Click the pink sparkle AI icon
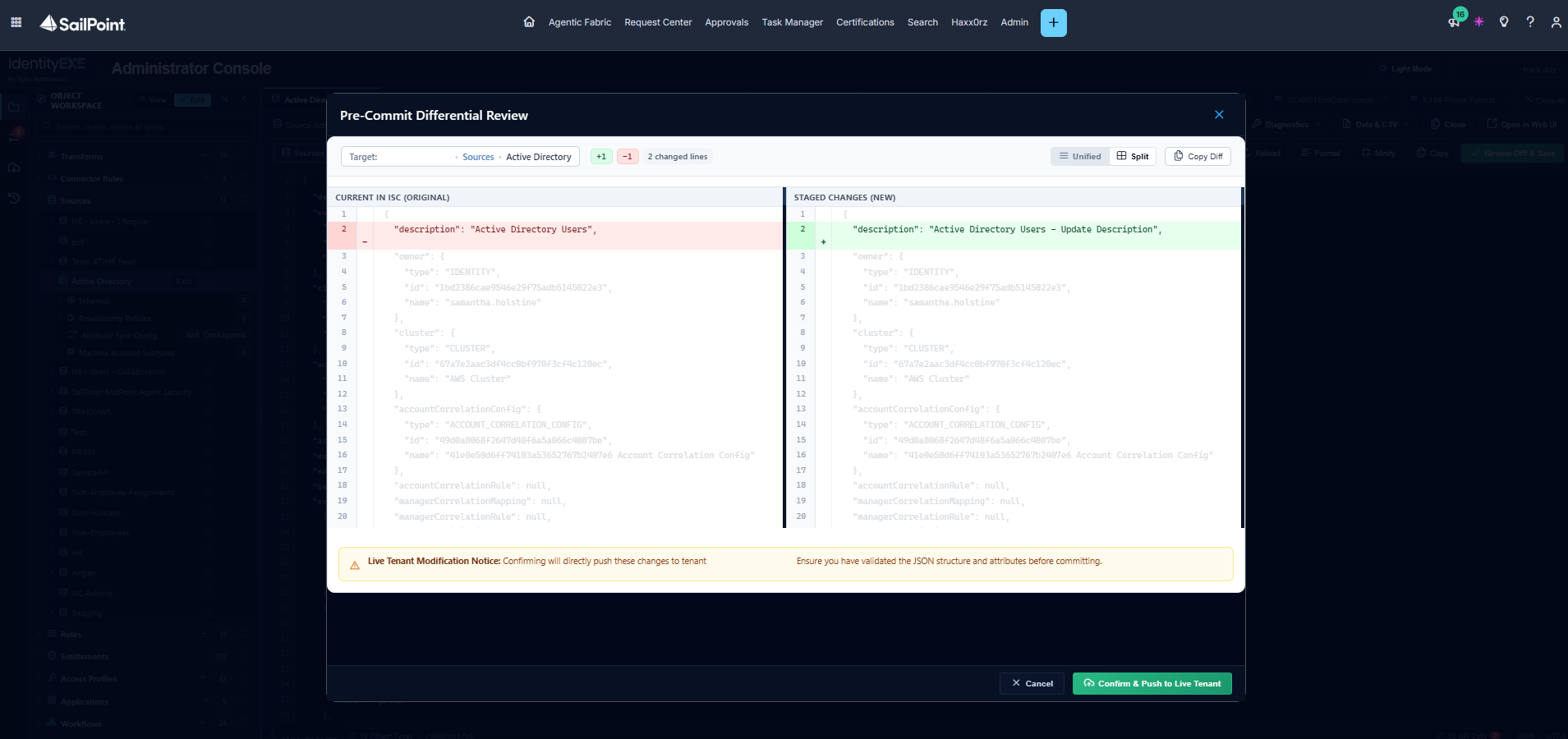Image resolution: width=1568 pixels, height=739 pixels. tap(1478, 22)
